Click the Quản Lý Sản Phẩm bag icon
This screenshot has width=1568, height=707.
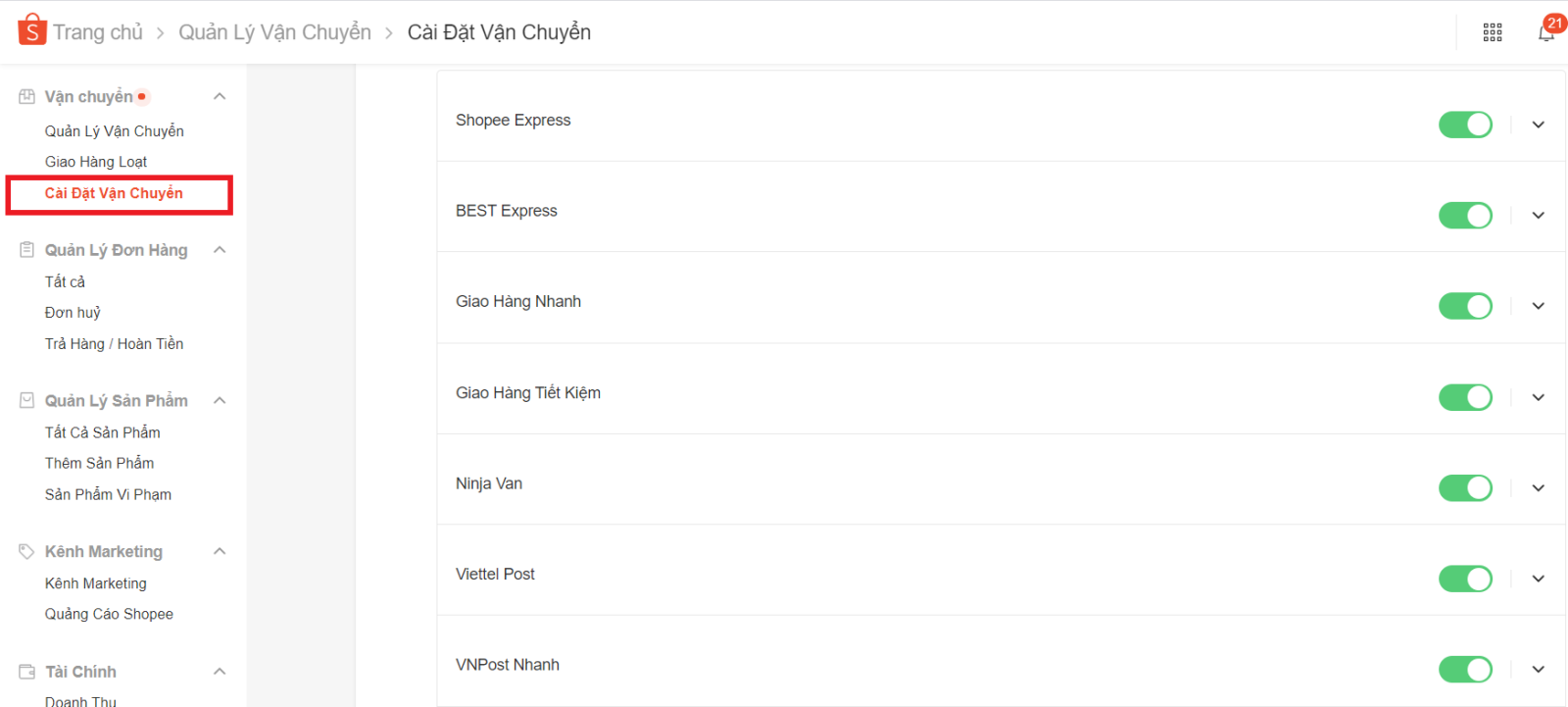point(27,400)
